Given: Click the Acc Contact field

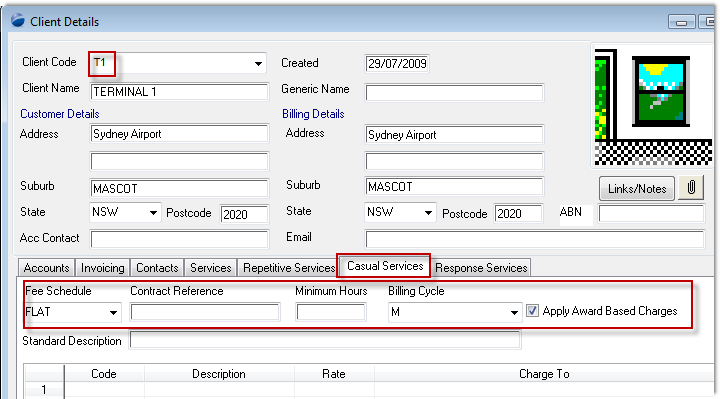Looking at the screenshot, I should tap(179, 240).
